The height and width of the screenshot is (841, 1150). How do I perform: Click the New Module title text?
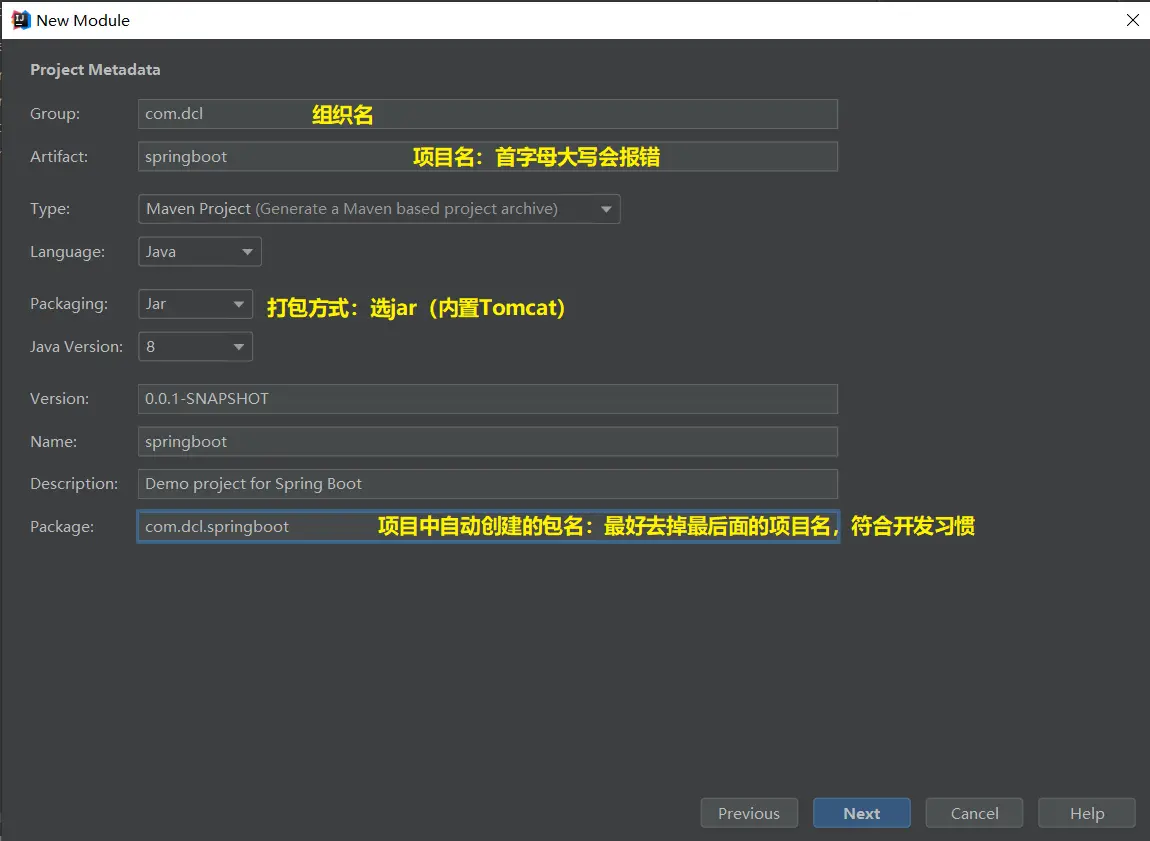83,21
